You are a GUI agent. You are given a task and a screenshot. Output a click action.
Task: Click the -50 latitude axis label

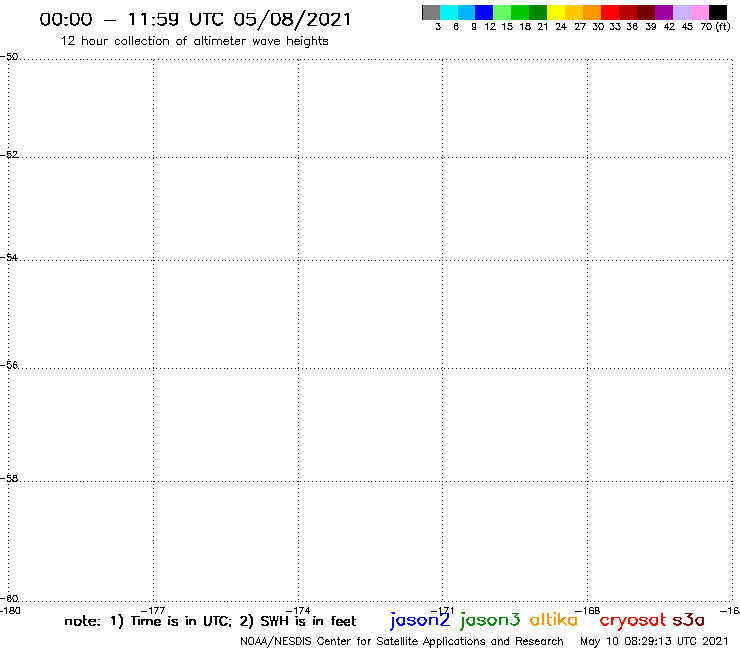[x=9, y=57]
